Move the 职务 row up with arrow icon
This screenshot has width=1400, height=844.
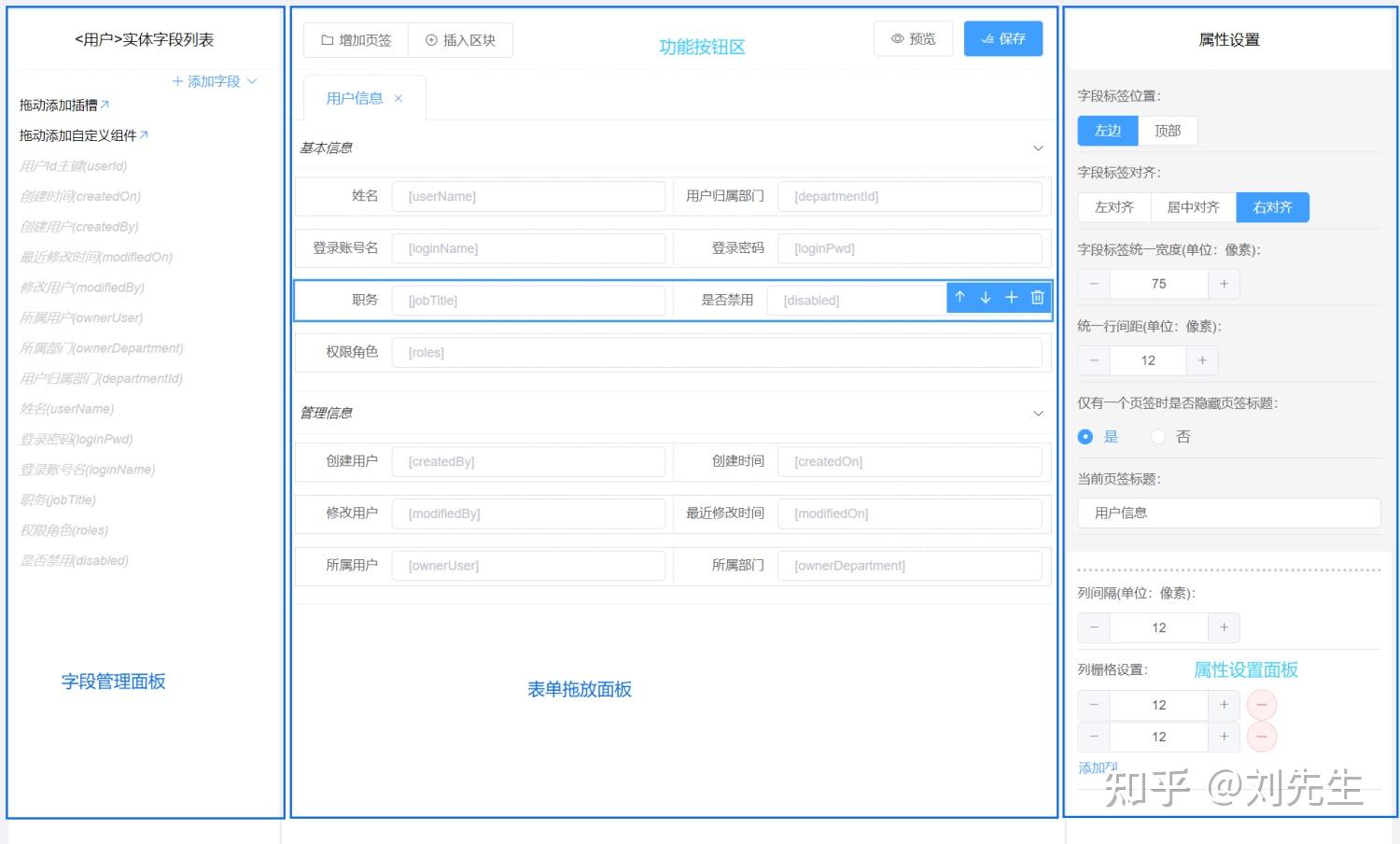pyautogui.click(x=959, y=297)
